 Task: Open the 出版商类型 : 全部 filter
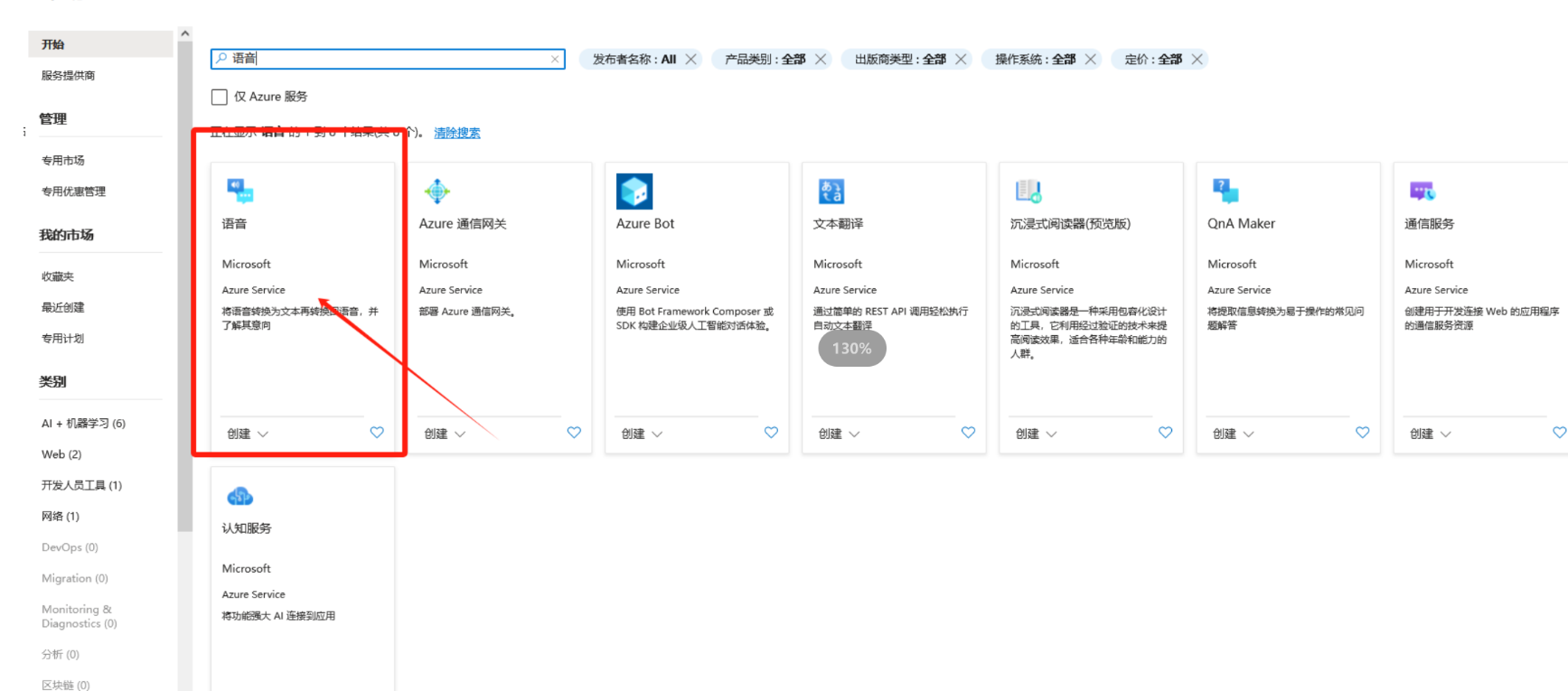click(x=900, y=59)
